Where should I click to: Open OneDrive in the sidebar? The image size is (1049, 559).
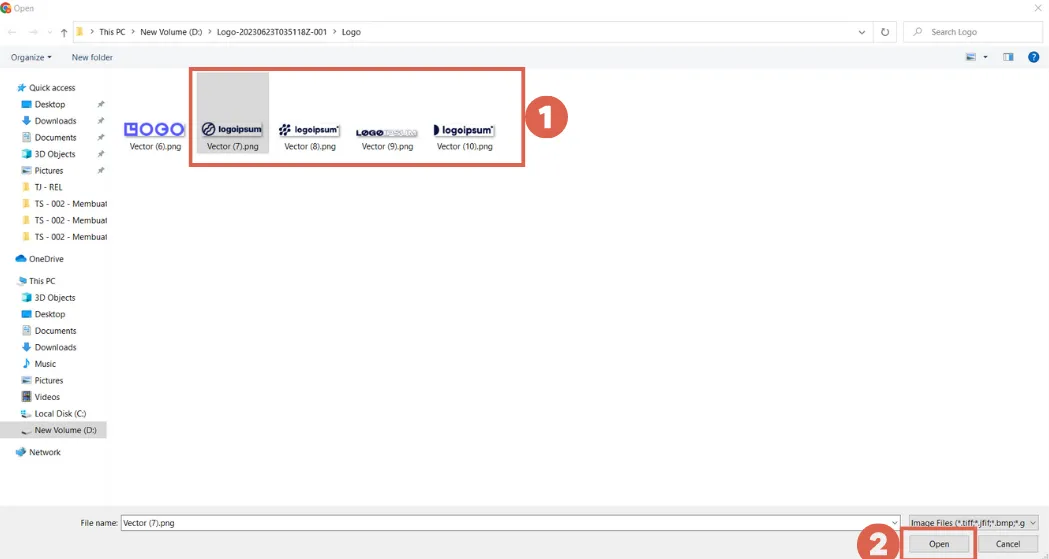pos(45,259)
